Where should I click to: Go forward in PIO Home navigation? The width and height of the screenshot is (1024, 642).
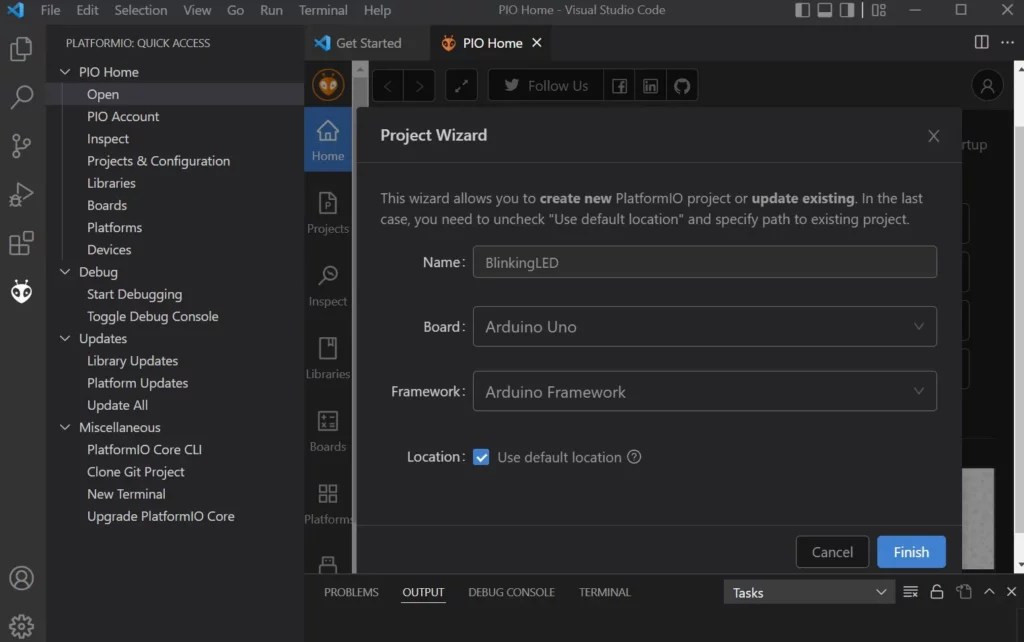419,86
